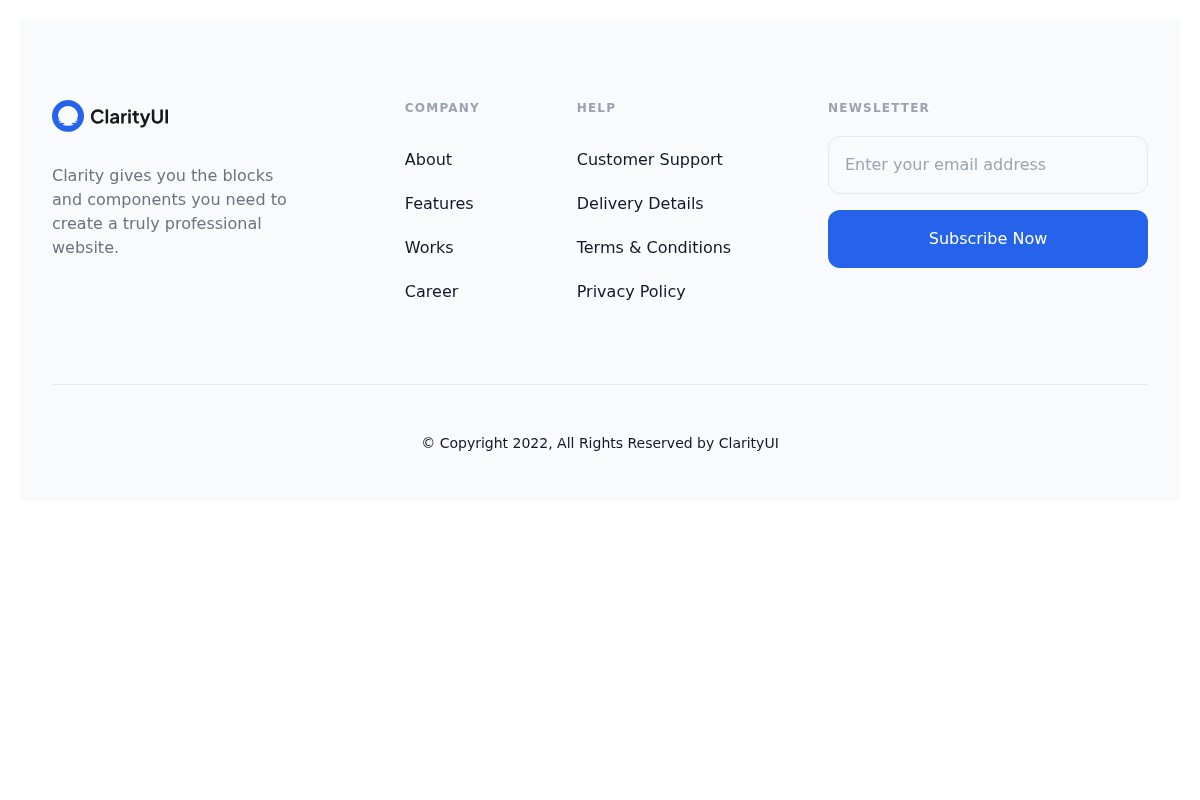Click the blue logo mark next to ClarityUI
This screenshot has height=800, width=1200.
pyautogui.click(x=68, y=116)
